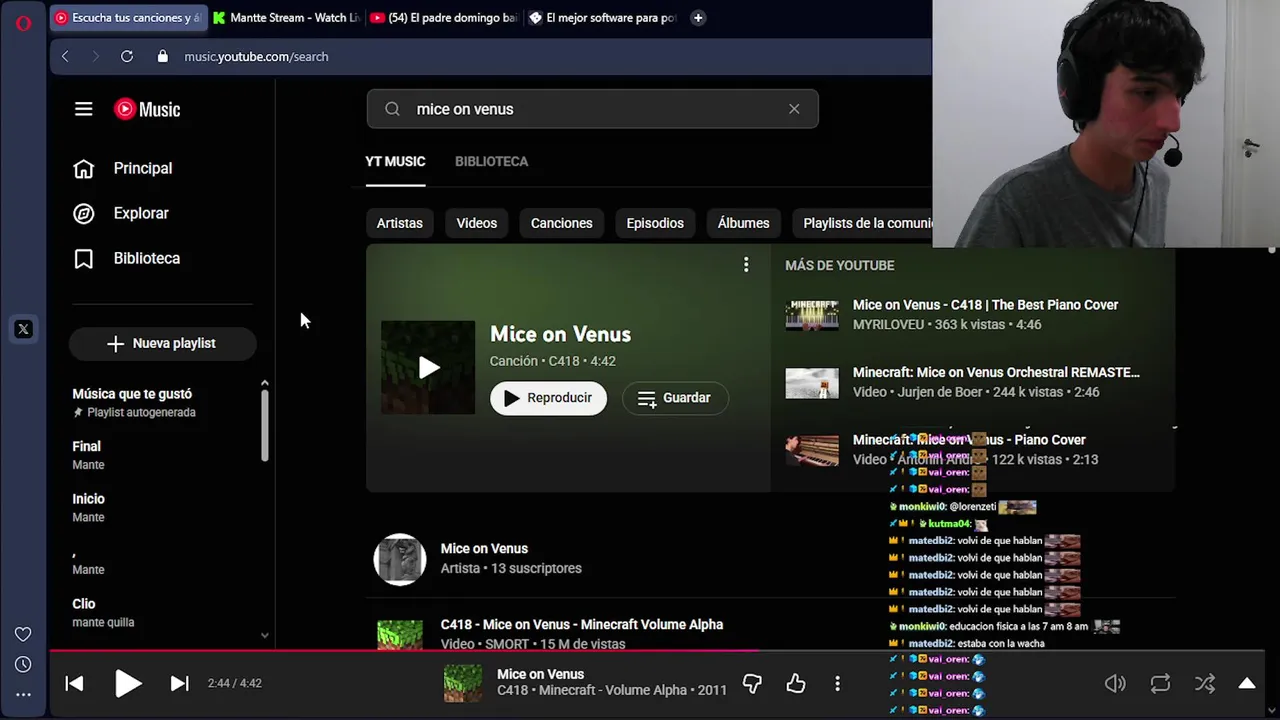Play the Mice on Venus album thumbnail
Viewport: 1280px width, 720px height.
pos(428,367)
